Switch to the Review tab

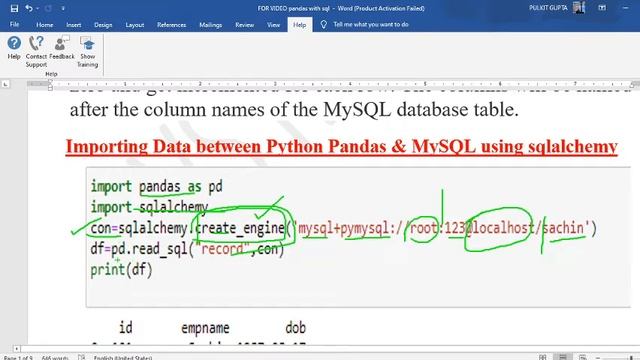[244, 25]
